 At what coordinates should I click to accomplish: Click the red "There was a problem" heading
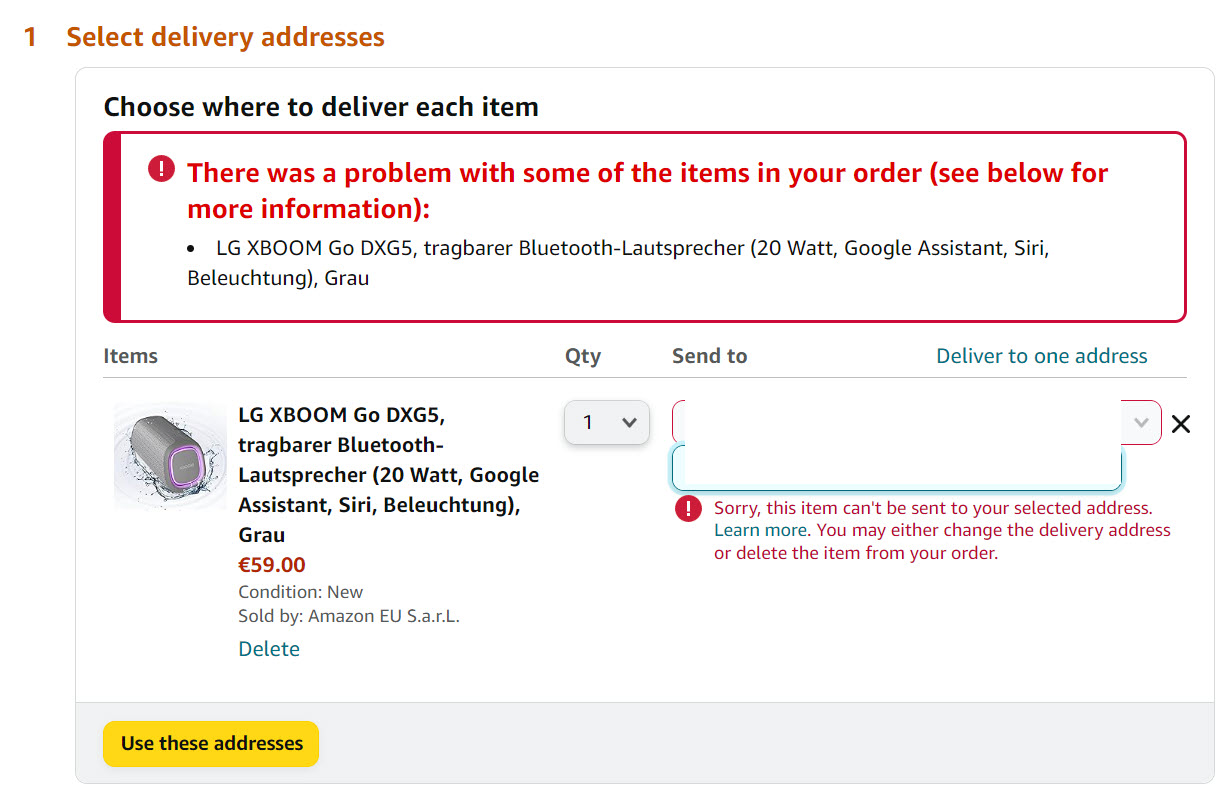tap(647, 190)
